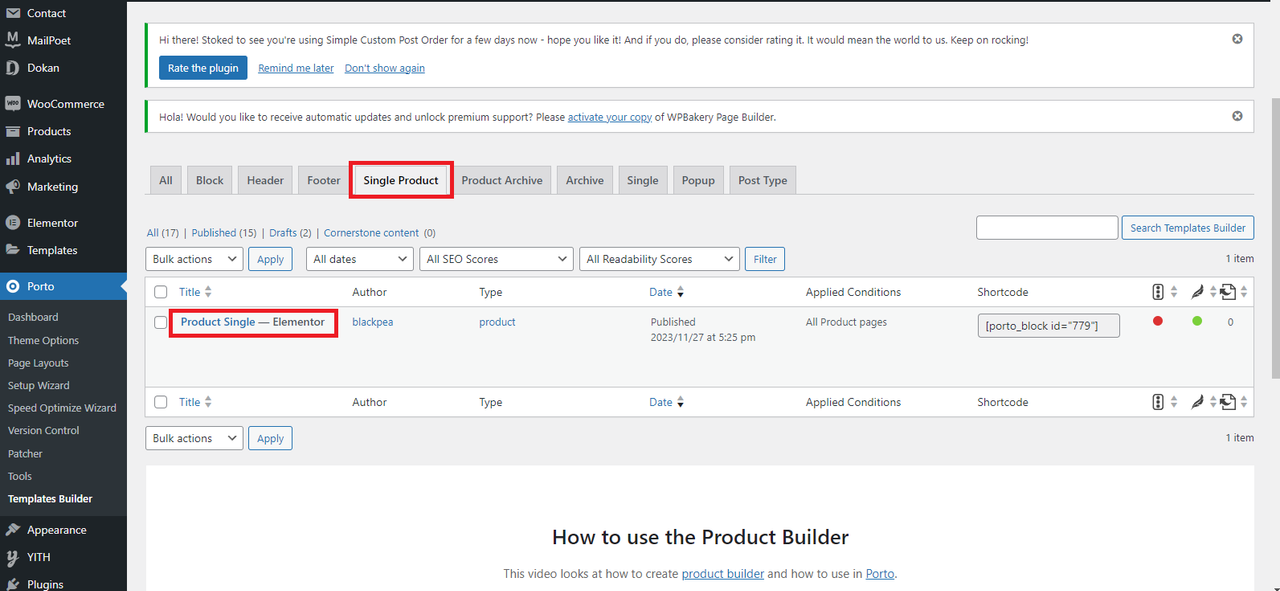Click YITH sidebar icon
1280x591 pixels.
coord(13,557)
